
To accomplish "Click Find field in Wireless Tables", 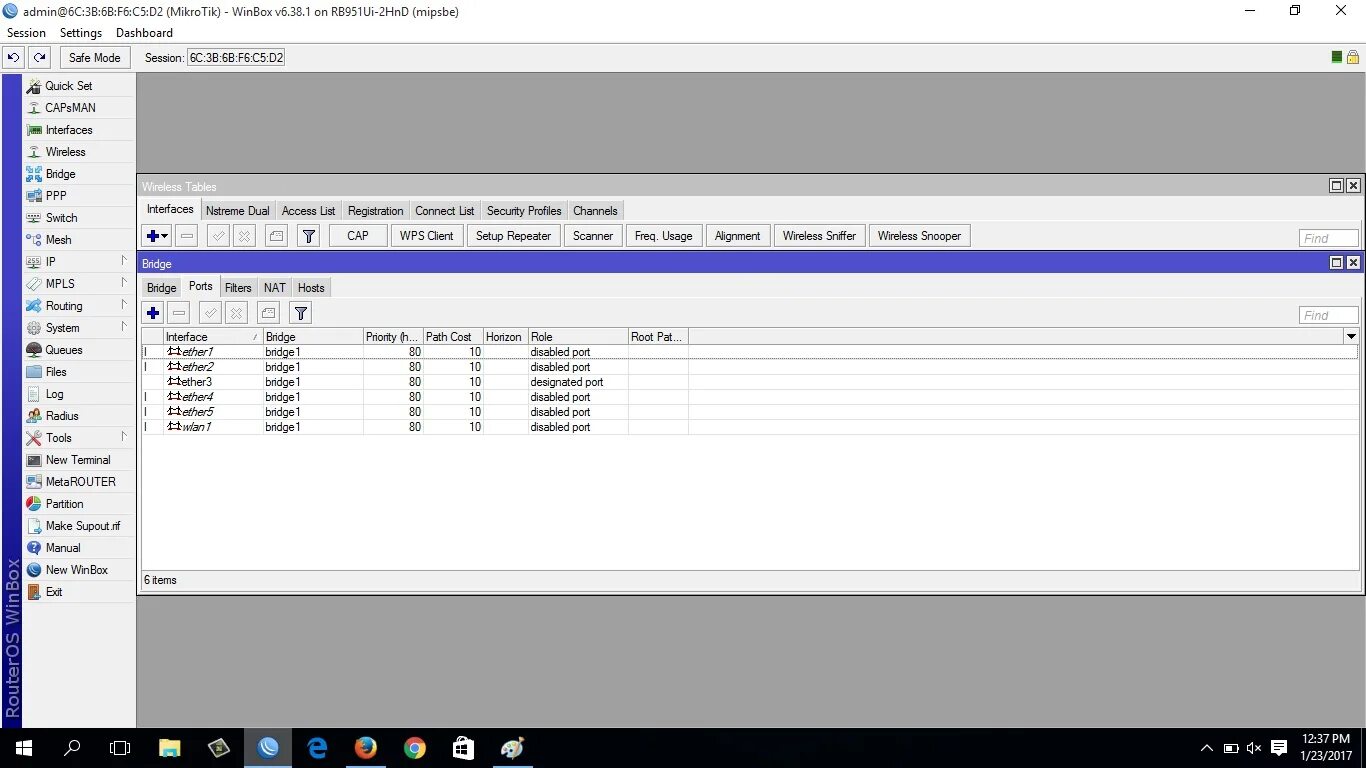I will click(1329, 238).
